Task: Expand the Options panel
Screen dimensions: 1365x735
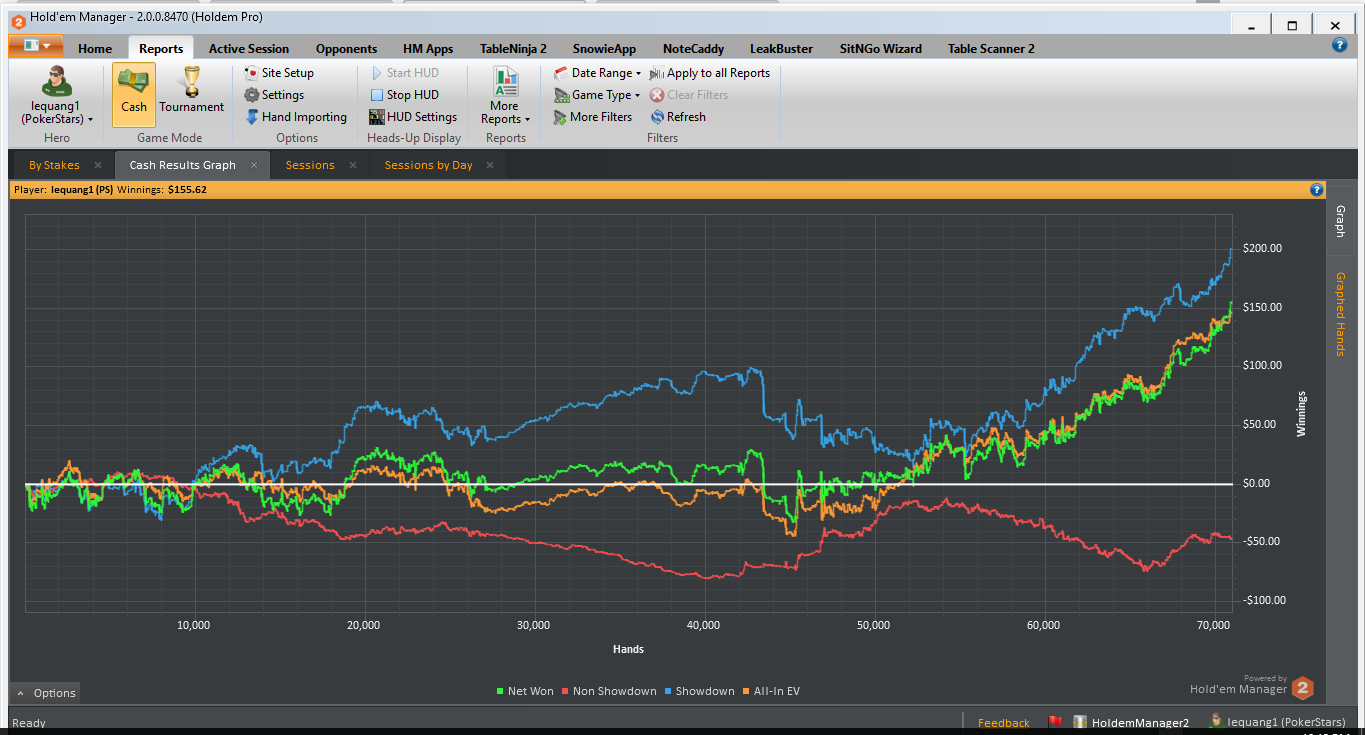Action: click(46, 692)
